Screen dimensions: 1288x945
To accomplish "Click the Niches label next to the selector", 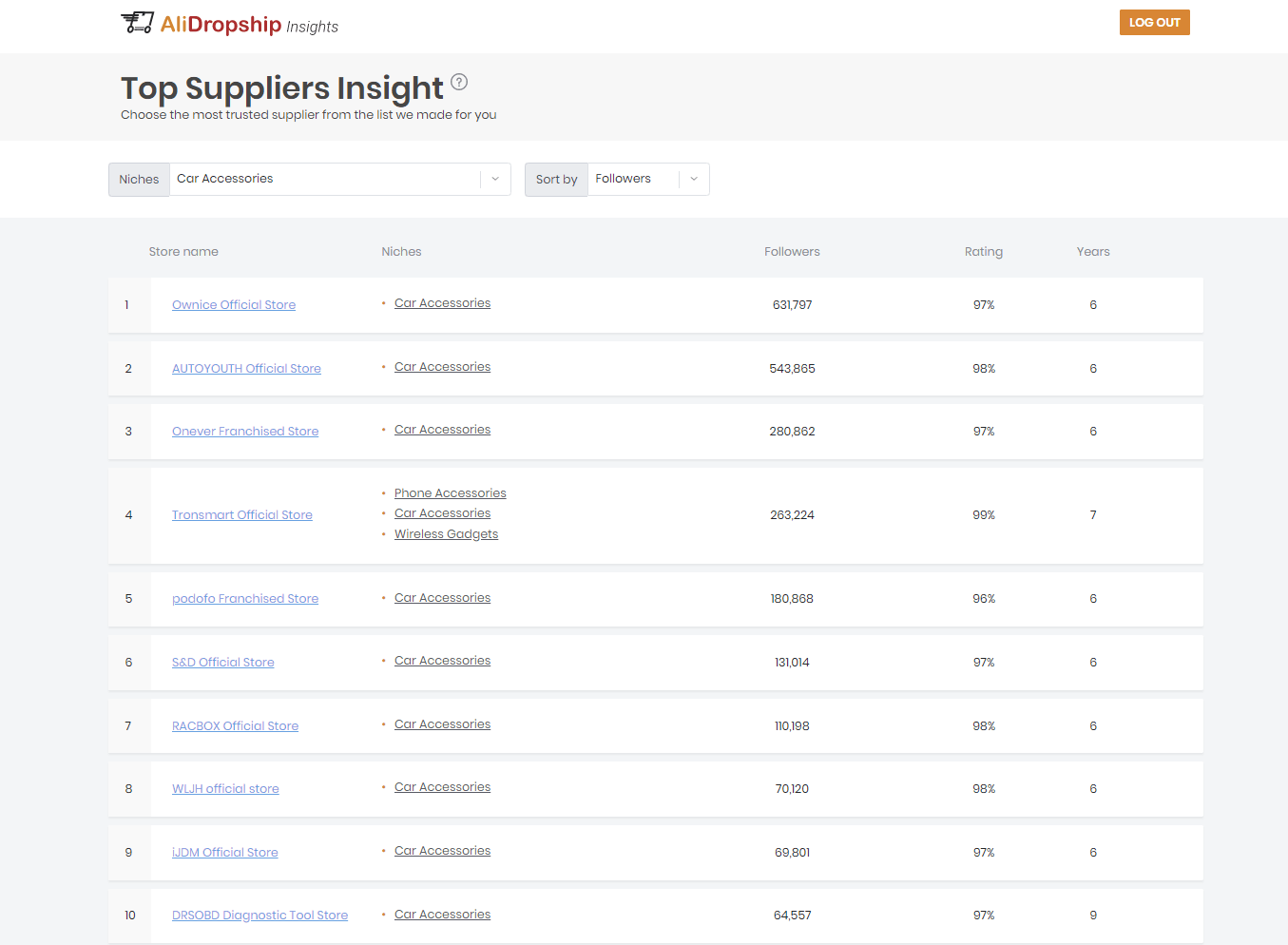I will [138, 179].
